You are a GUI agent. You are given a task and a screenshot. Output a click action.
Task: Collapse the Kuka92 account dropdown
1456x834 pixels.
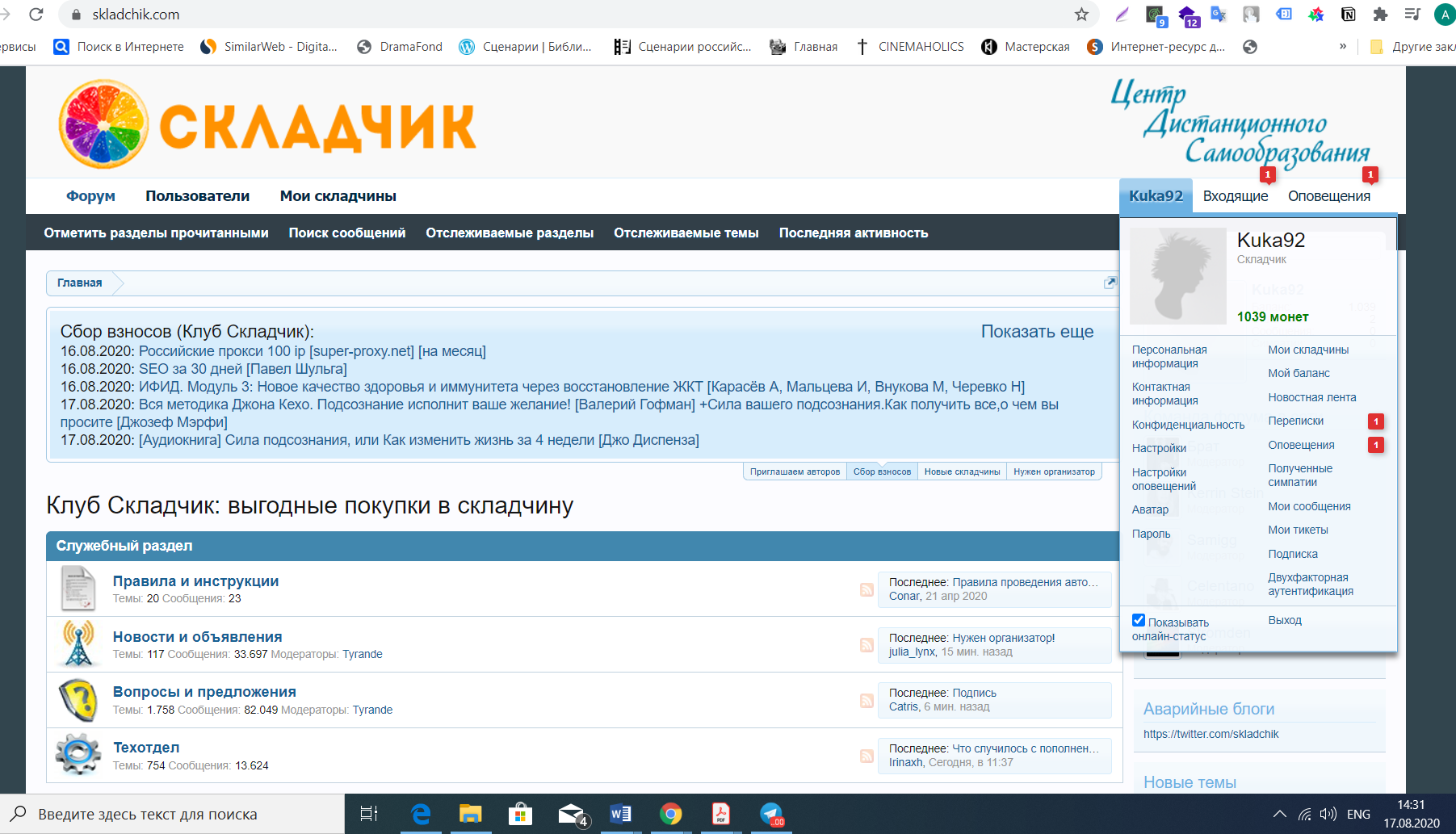1156,196
